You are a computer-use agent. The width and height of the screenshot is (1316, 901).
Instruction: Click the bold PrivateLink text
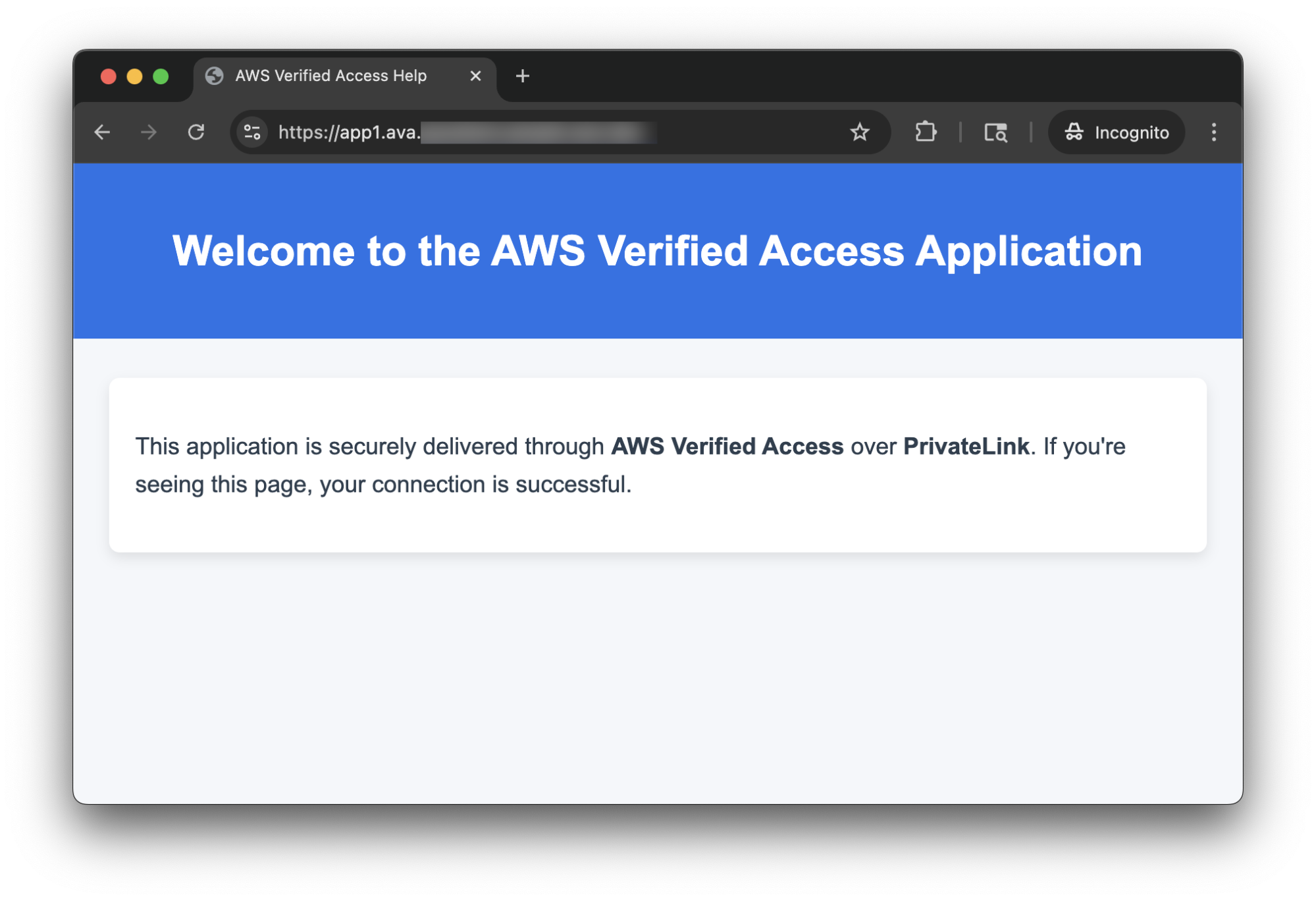tap(966, 447)
